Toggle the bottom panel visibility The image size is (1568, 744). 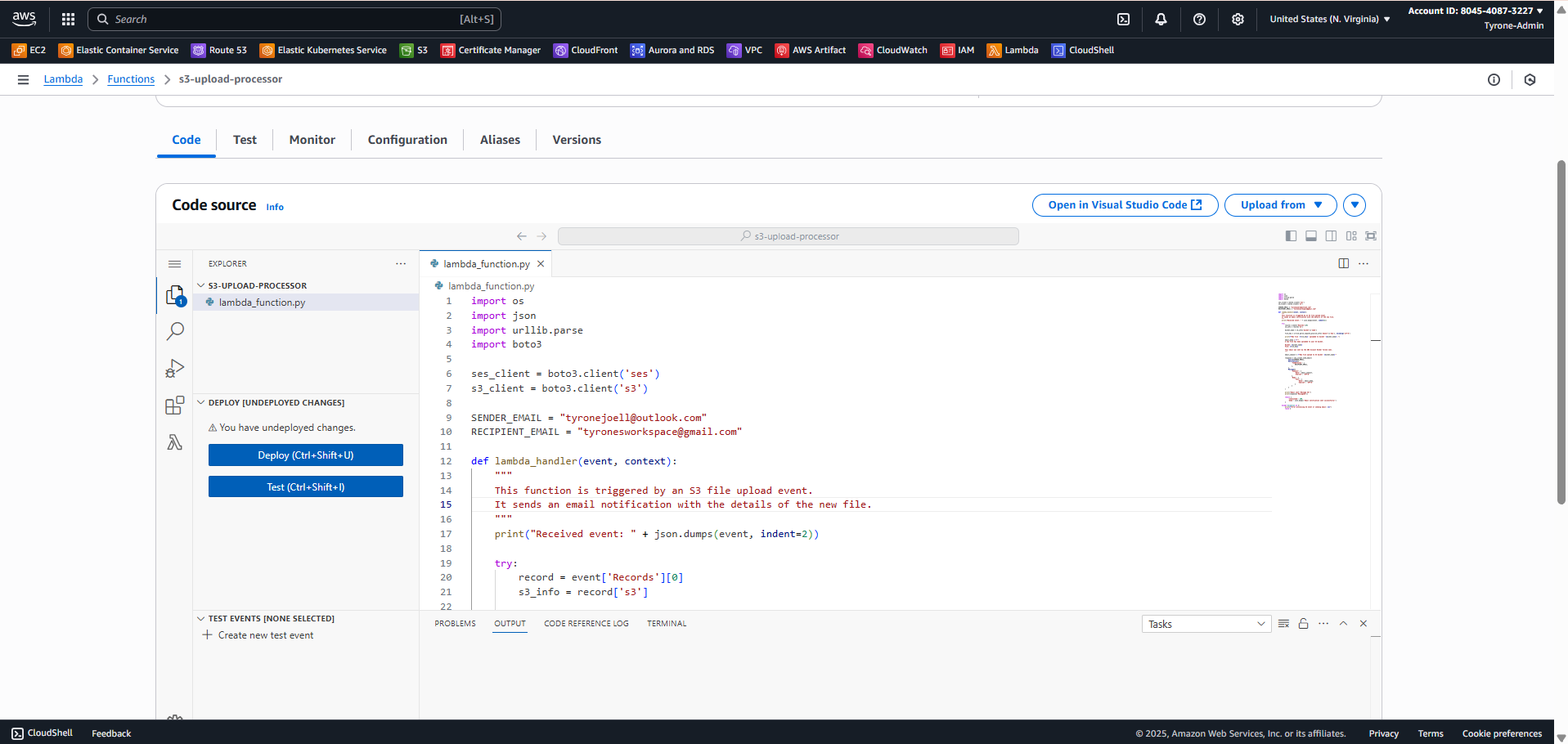point(1311,235)
